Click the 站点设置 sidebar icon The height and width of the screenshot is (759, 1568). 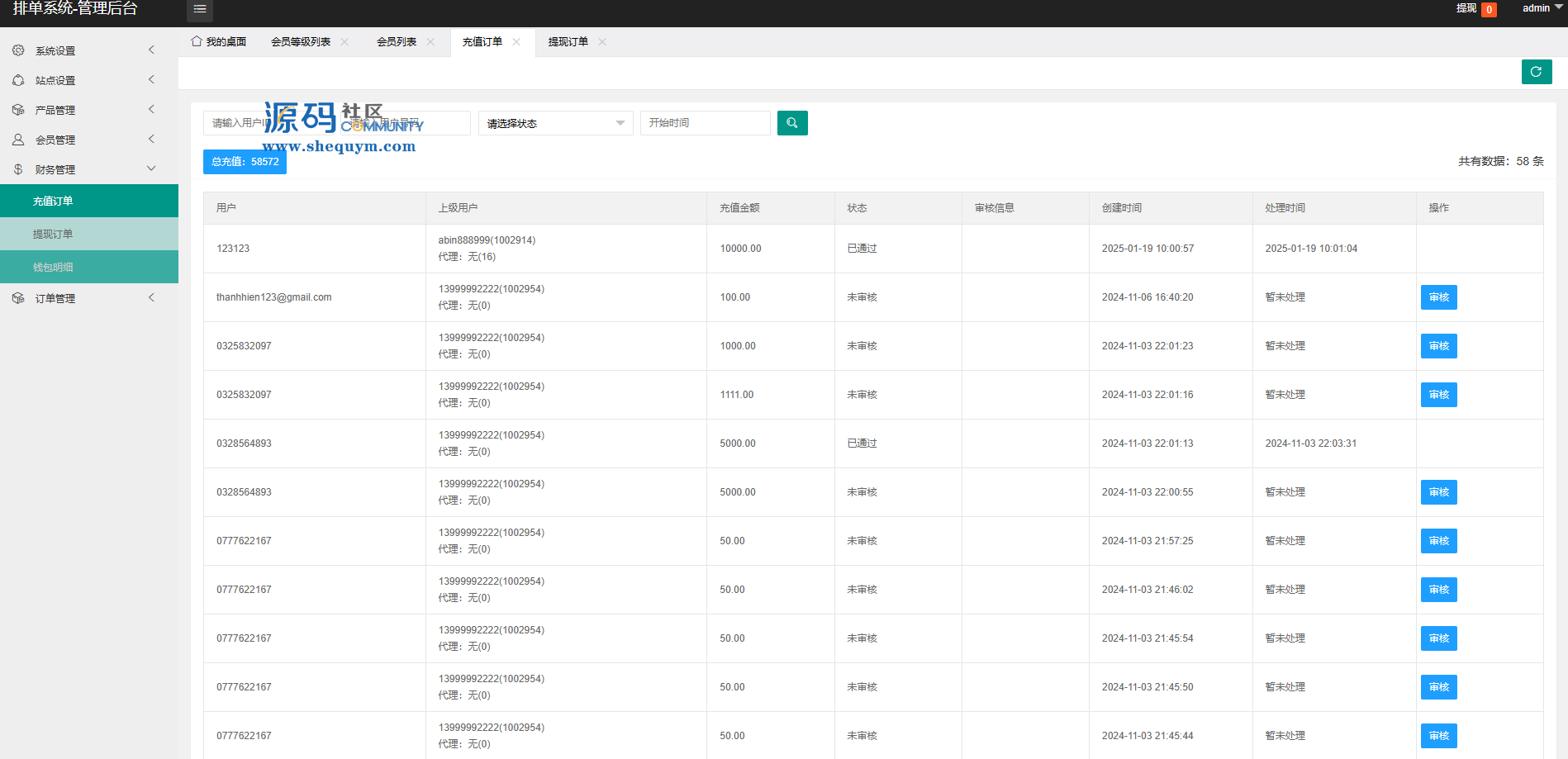[18, 80]
